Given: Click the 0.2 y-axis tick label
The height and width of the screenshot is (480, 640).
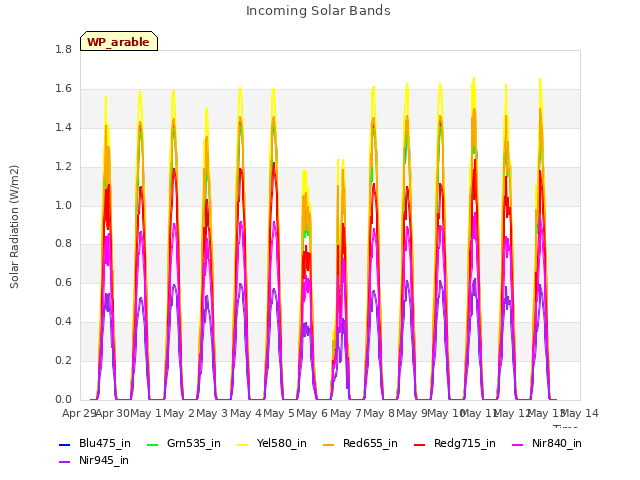Looking at the screenshot, I should point(63,360).
